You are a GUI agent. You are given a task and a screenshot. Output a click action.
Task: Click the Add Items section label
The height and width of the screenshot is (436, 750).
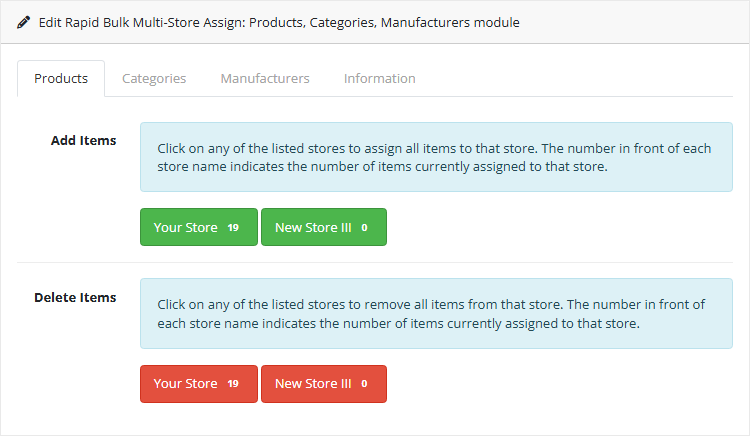click(83, 140)
